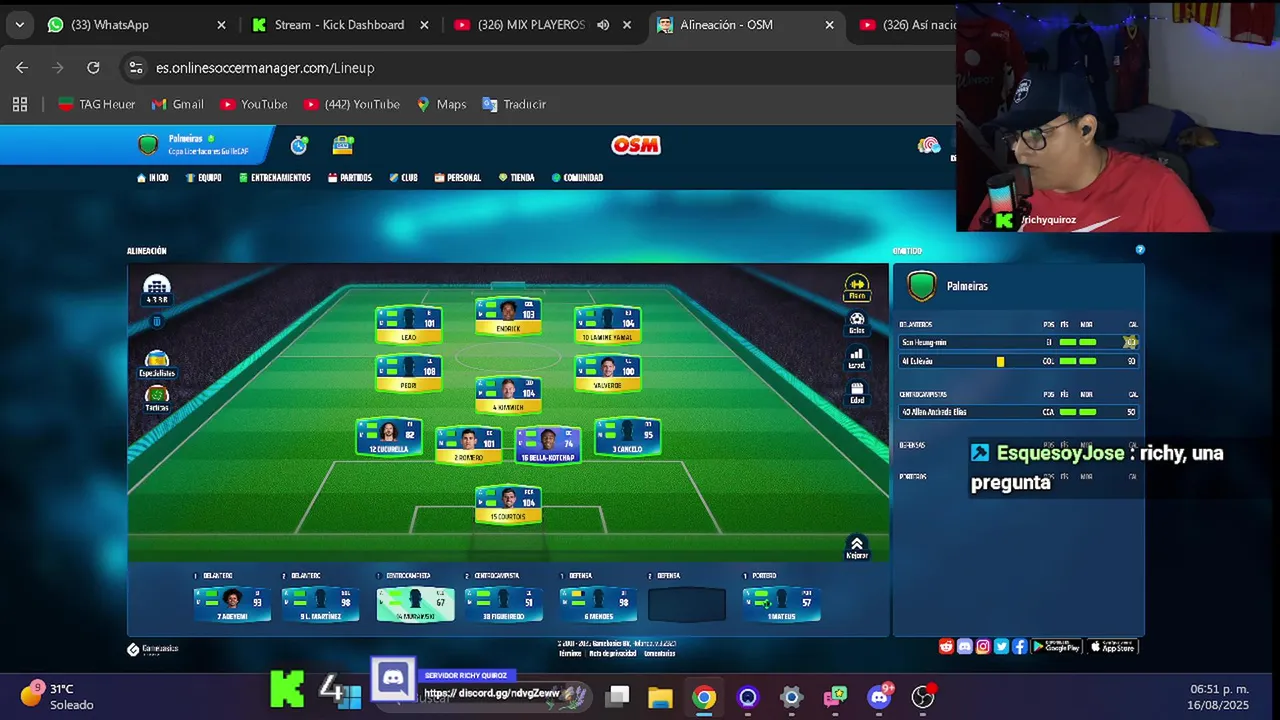Select the Pedri player card
Image resolution: width=1280 pixels, height=720 pixels.
coord(409,373)
